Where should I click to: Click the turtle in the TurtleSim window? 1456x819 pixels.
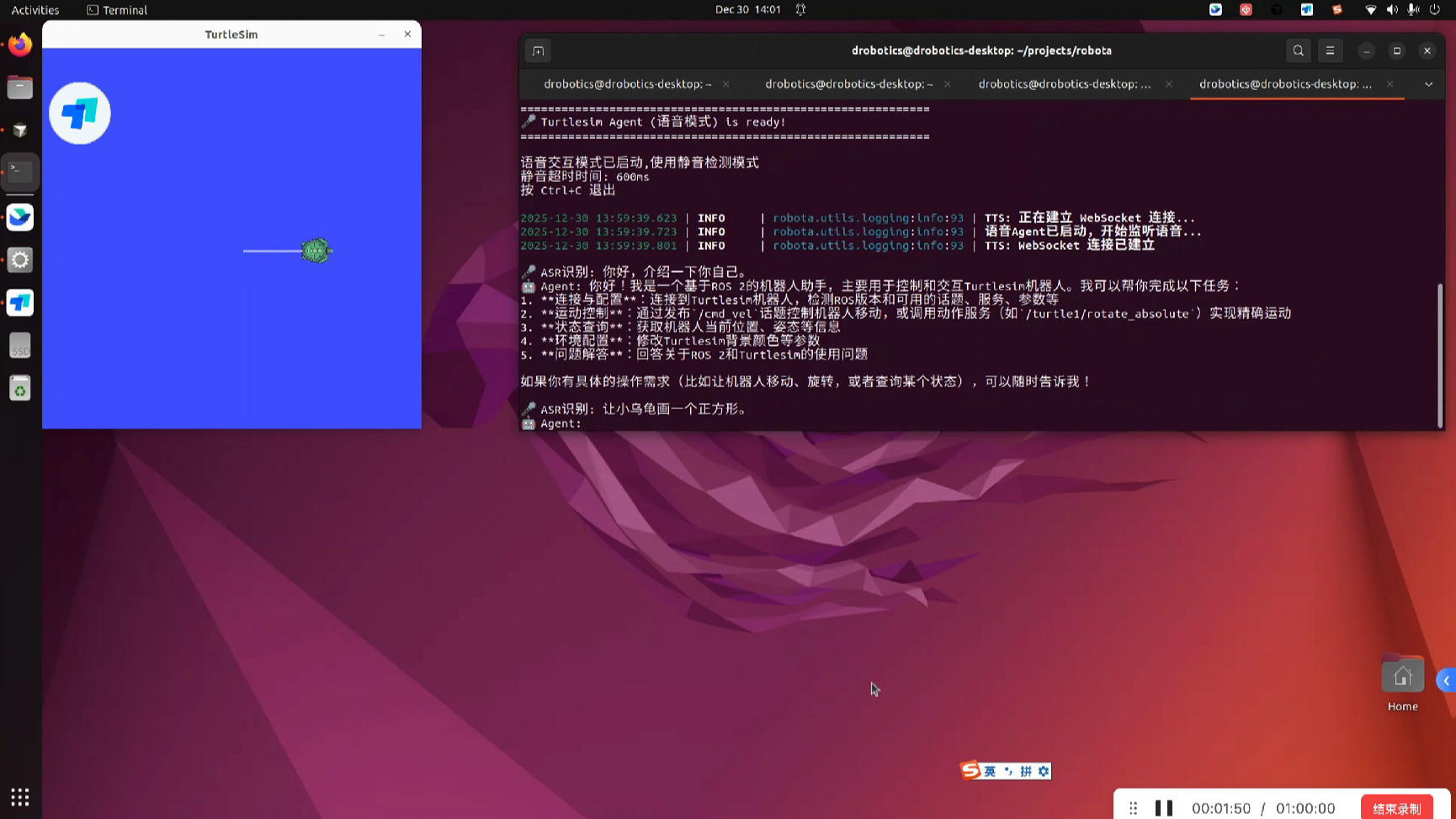[316, 251]
